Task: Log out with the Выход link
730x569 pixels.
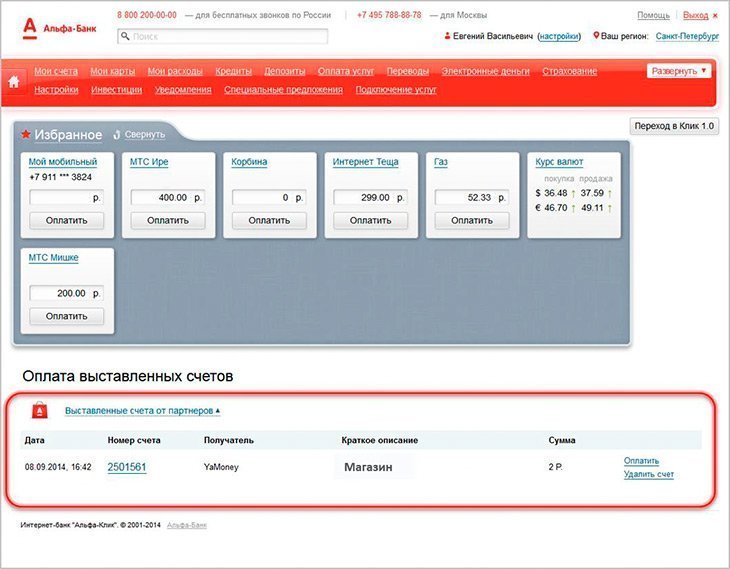Action: click(696, 15)
